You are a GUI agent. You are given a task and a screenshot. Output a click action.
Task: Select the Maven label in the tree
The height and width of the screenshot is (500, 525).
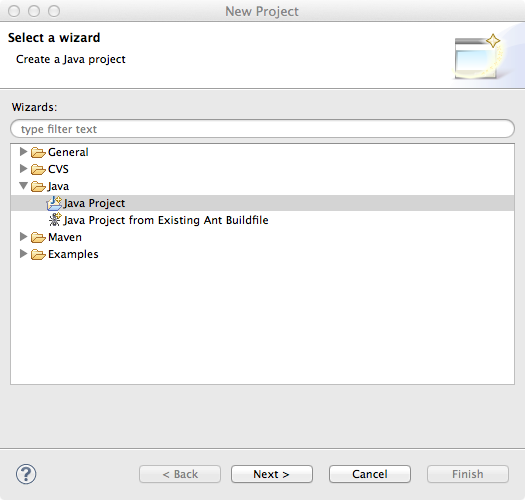pyautogui.click(x=65, y=237)
